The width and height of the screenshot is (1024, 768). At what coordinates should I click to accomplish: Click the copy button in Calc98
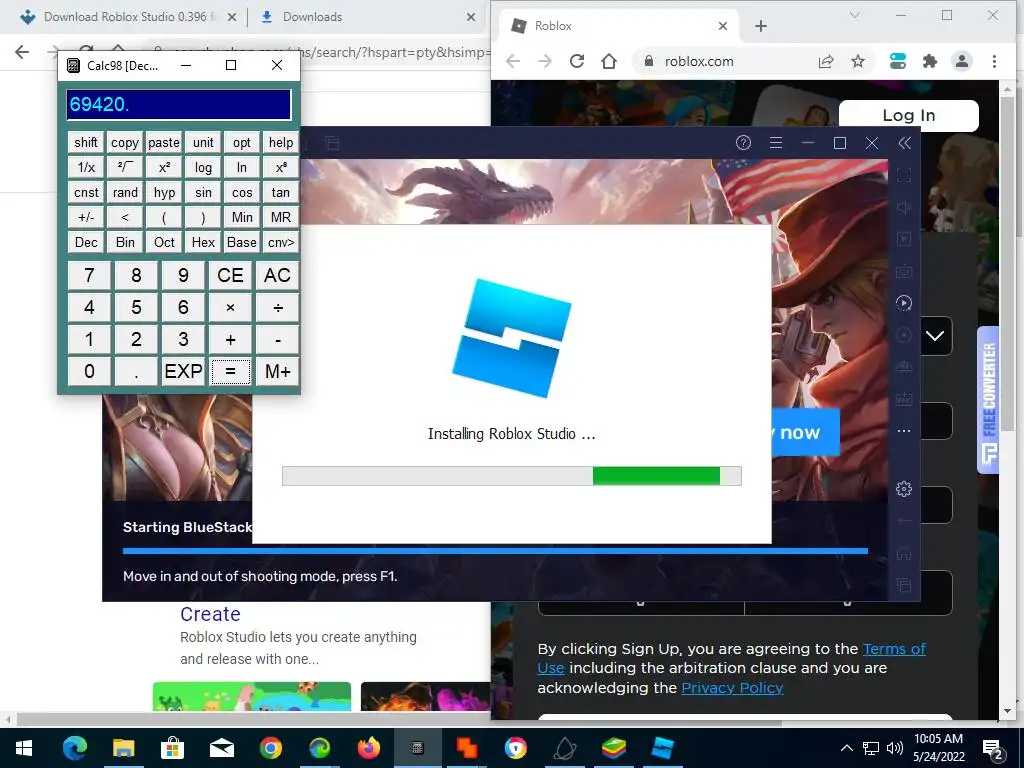(x=125, y=142)
